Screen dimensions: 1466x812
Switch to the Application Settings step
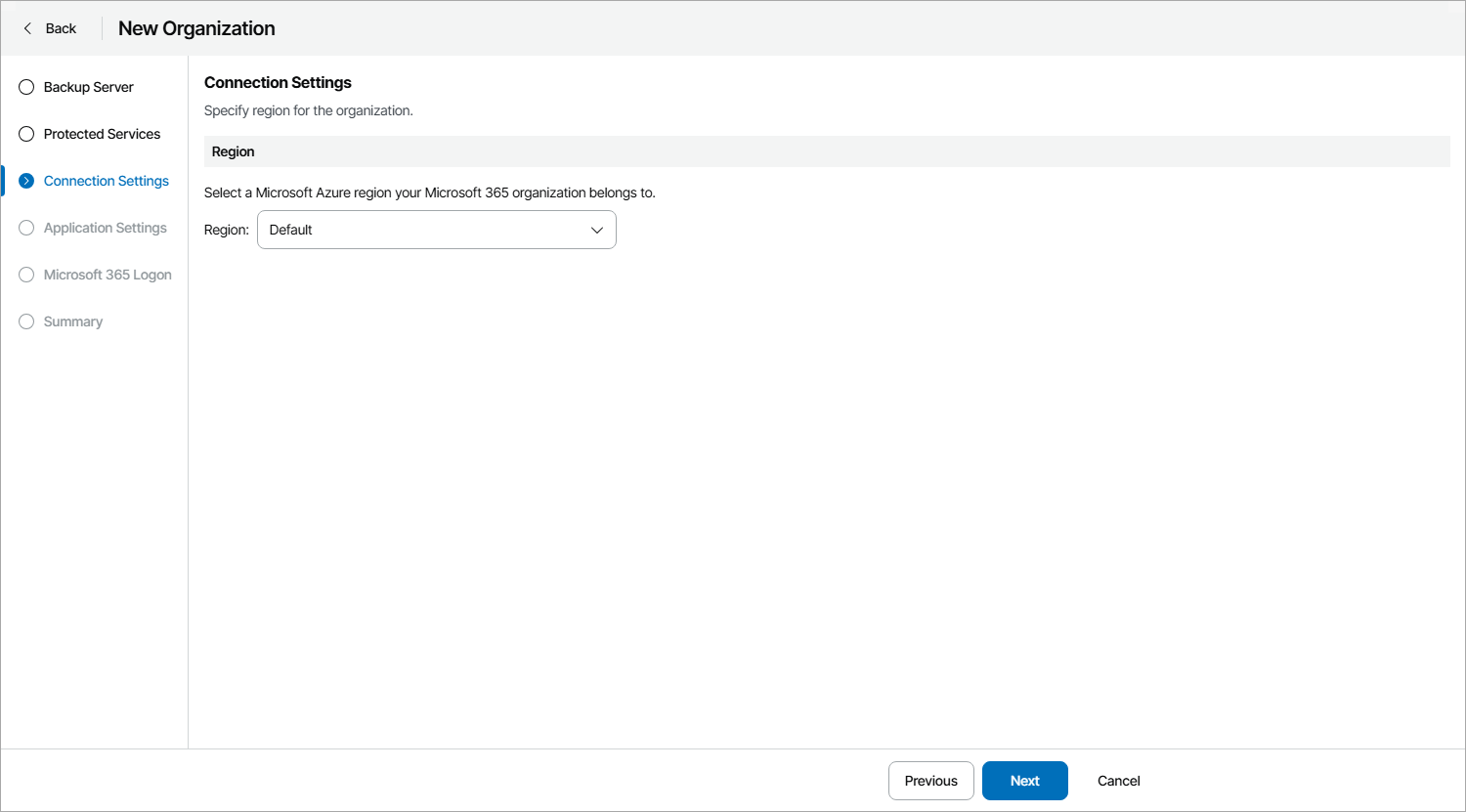click(x=105, y=228)
